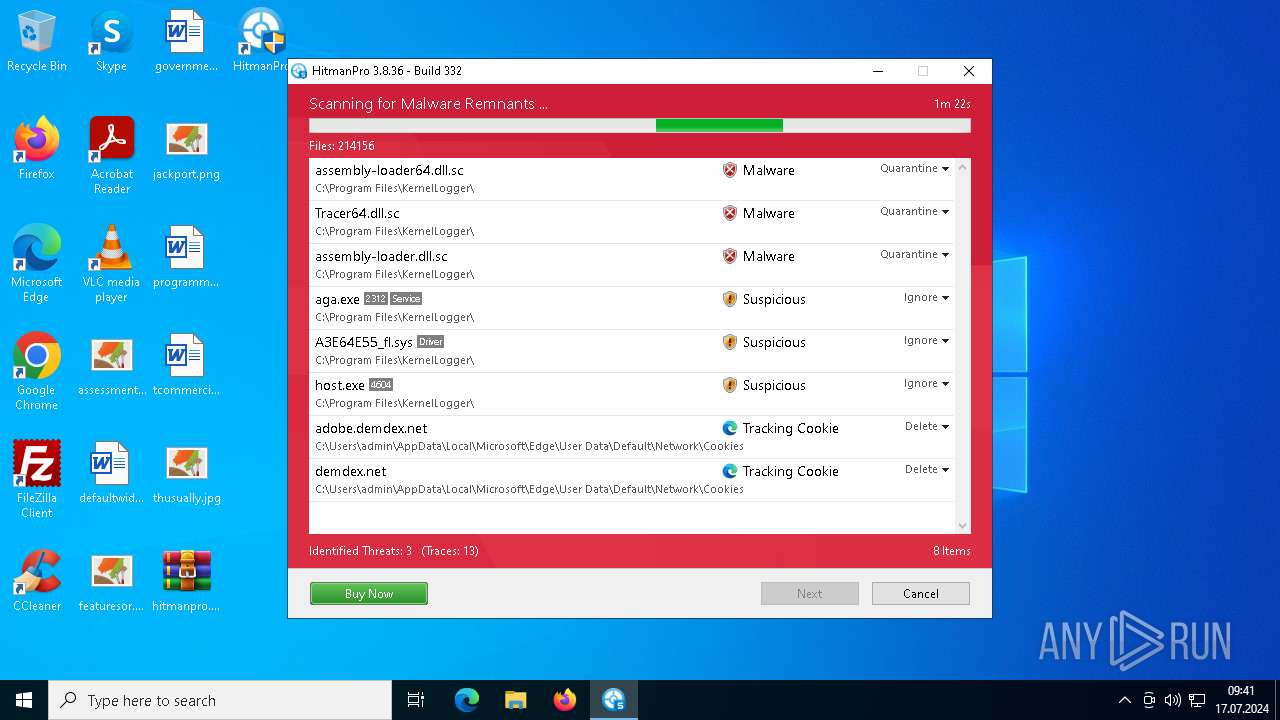
Task: Select the demdex.net cookie entry
Action: tap(632, 480)
